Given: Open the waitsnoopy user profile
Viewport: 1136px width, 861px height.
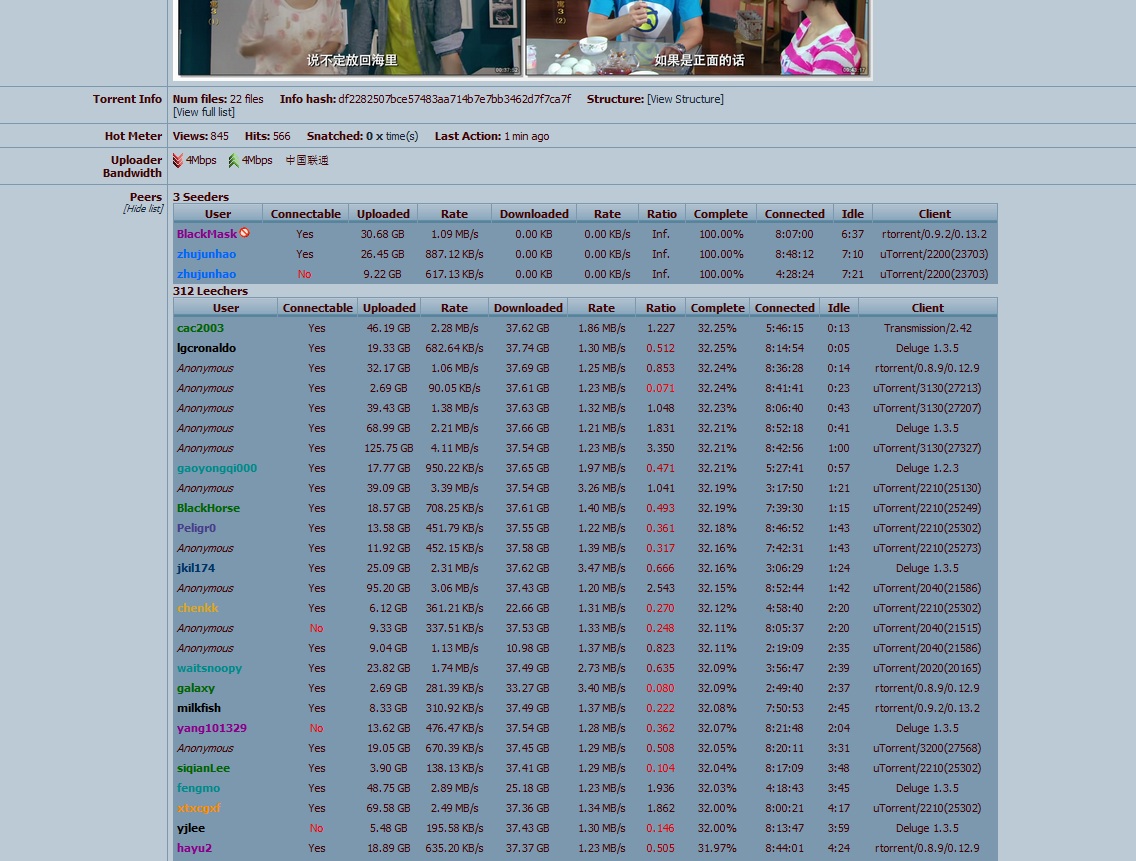Looking at the screenshot, I should tap(209, 668).
